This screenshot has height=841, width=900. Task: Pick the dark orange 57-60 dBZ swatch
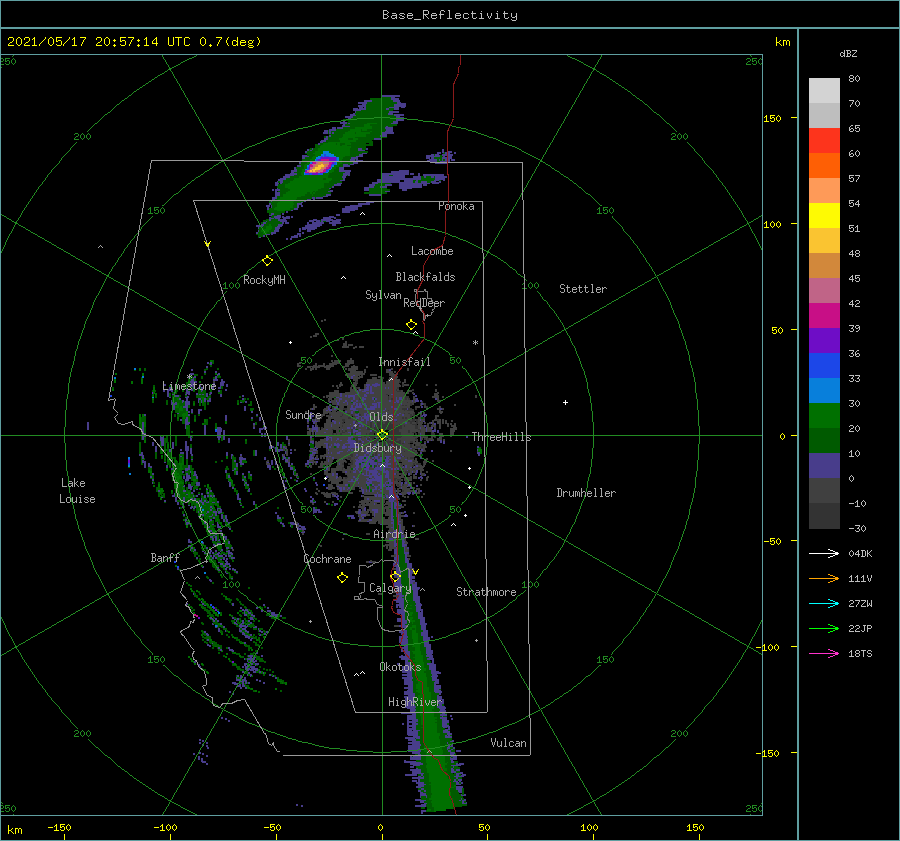(824, 166)
